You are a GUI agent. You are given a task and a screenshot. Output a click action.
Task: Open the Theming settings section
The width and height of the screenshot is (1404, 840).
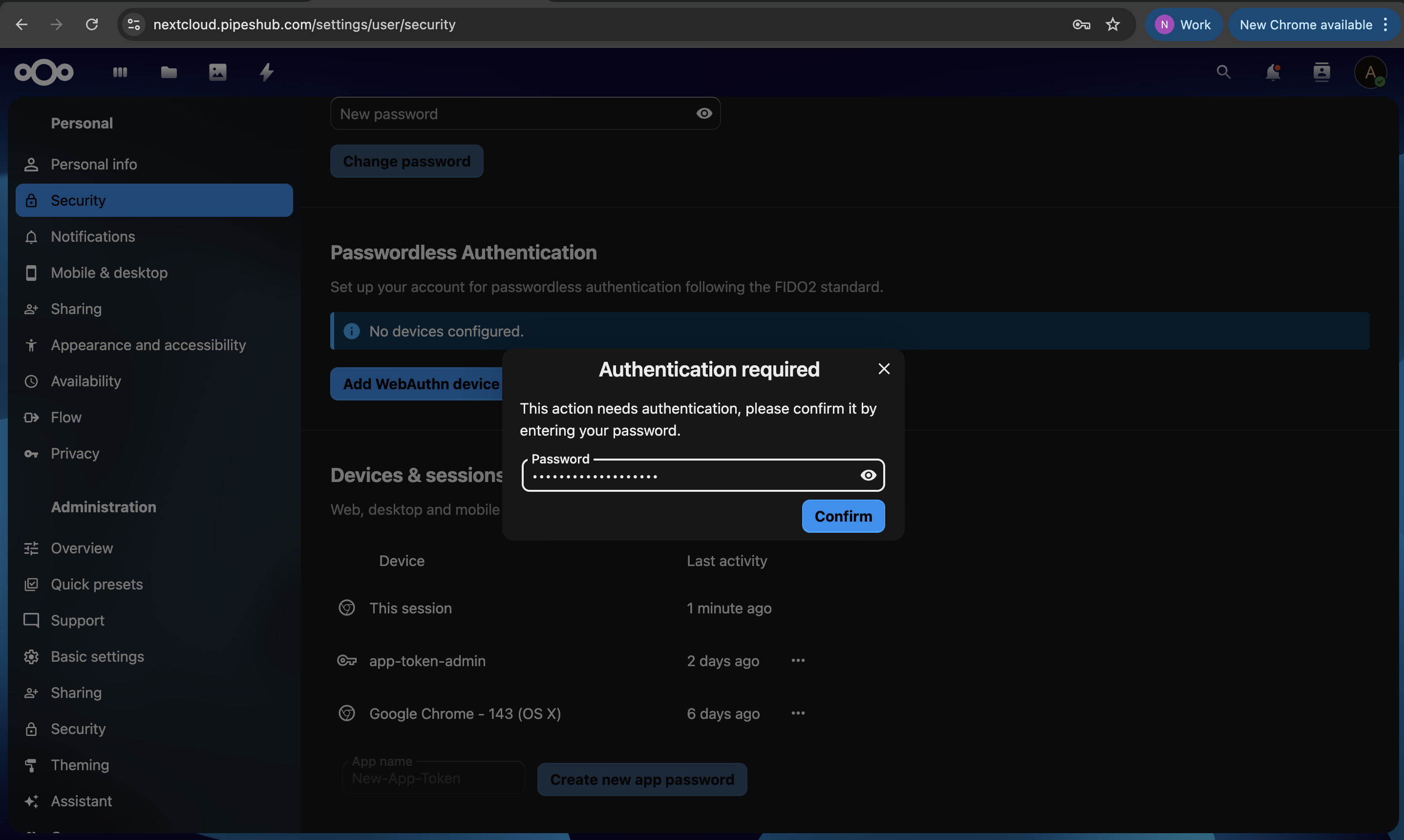[x=81, y=764]
